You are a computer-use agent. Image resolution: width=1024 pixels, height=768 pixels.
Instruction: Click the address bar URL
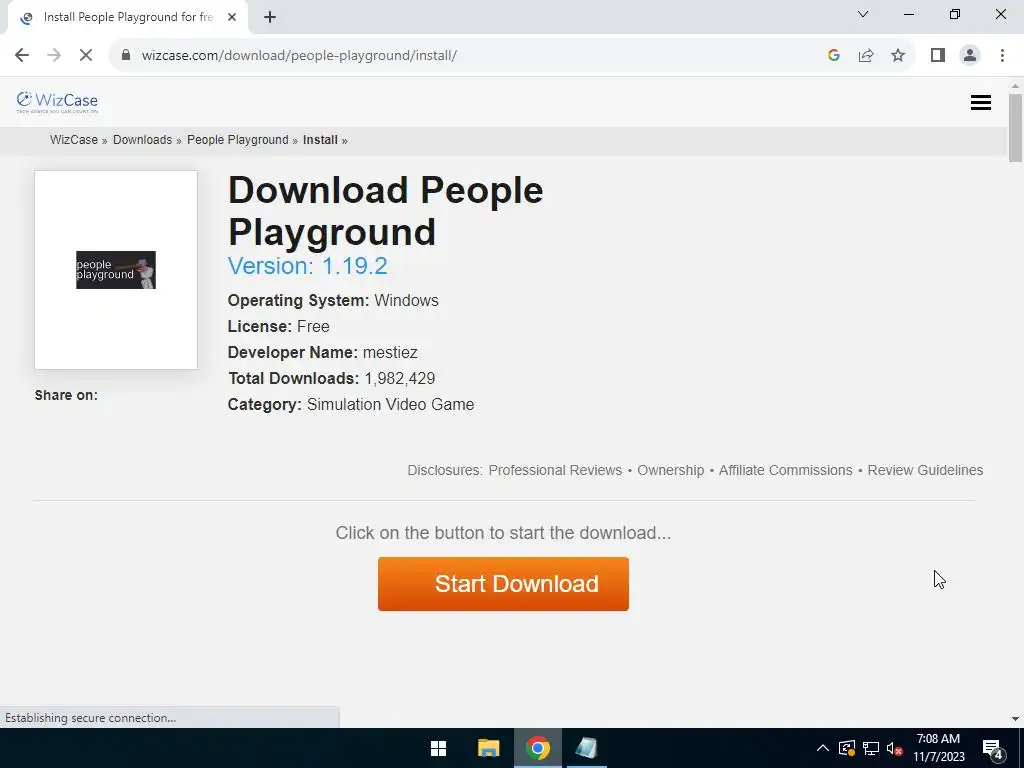pos(299,56)
